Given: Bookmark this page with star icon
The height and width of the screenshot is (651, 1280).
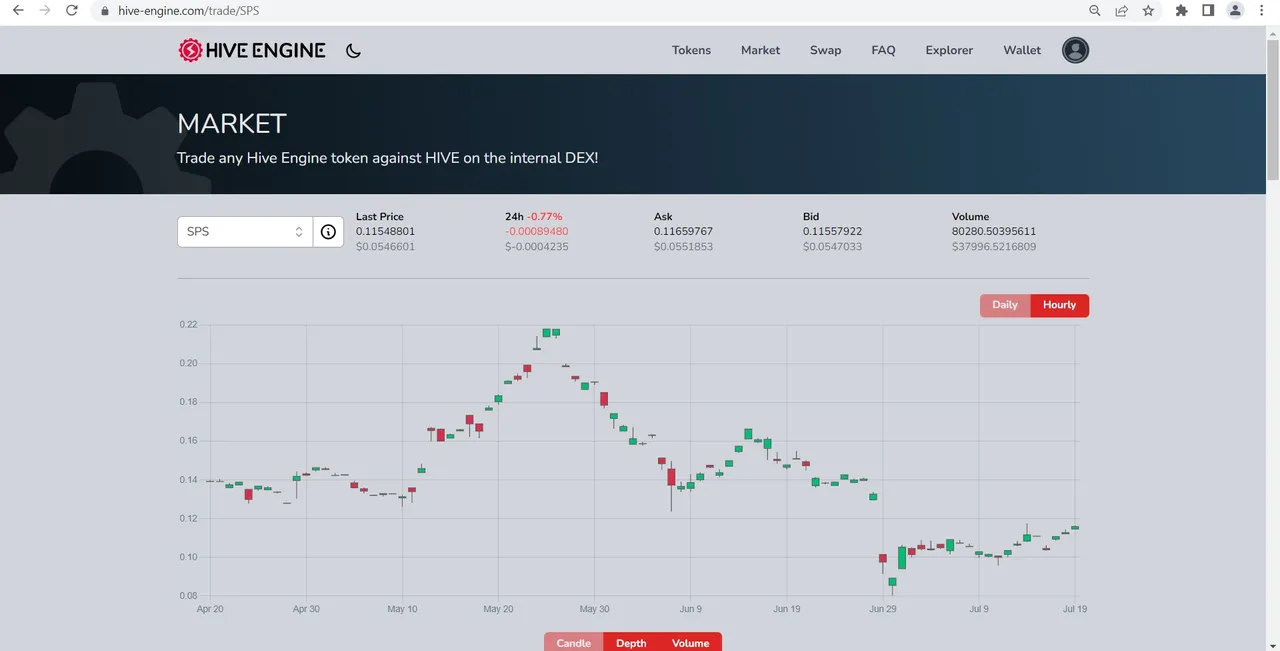Looking at the screenshot, I should point(1148,10).
